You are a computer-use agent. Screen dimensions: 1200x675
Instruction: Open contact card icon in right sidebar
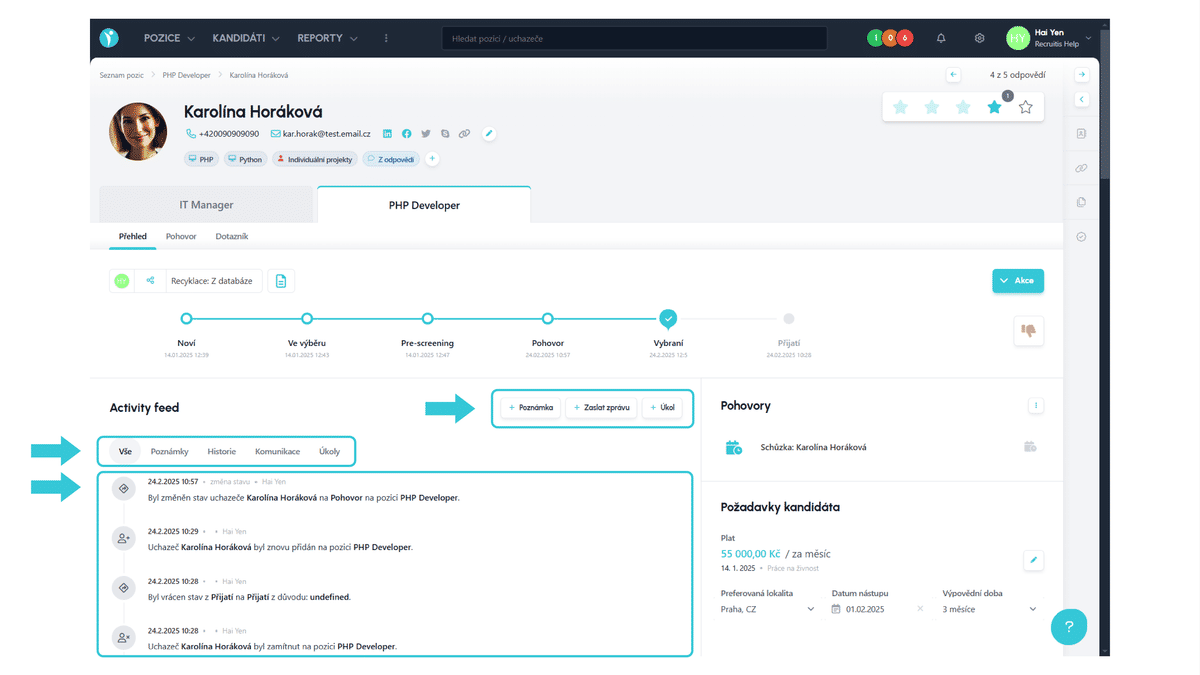1081,133
